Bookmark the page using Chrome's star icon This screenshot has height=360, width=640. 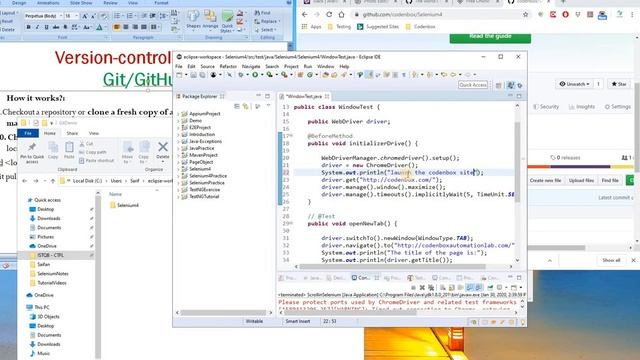(x=525, y=14)
